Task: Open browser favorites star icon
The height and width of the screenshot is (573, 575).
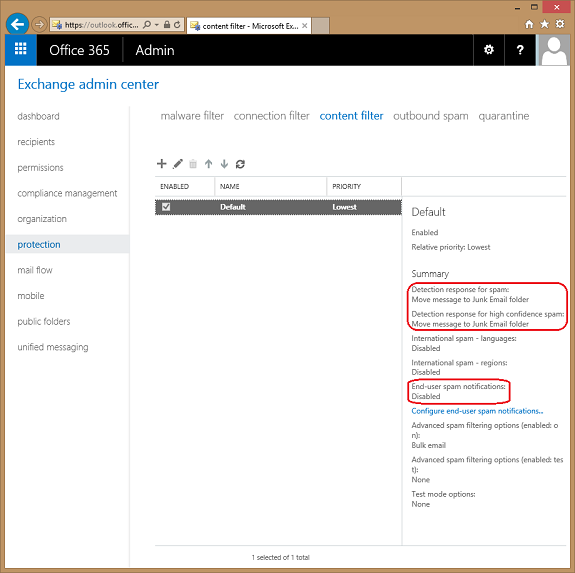Action: 545,24
